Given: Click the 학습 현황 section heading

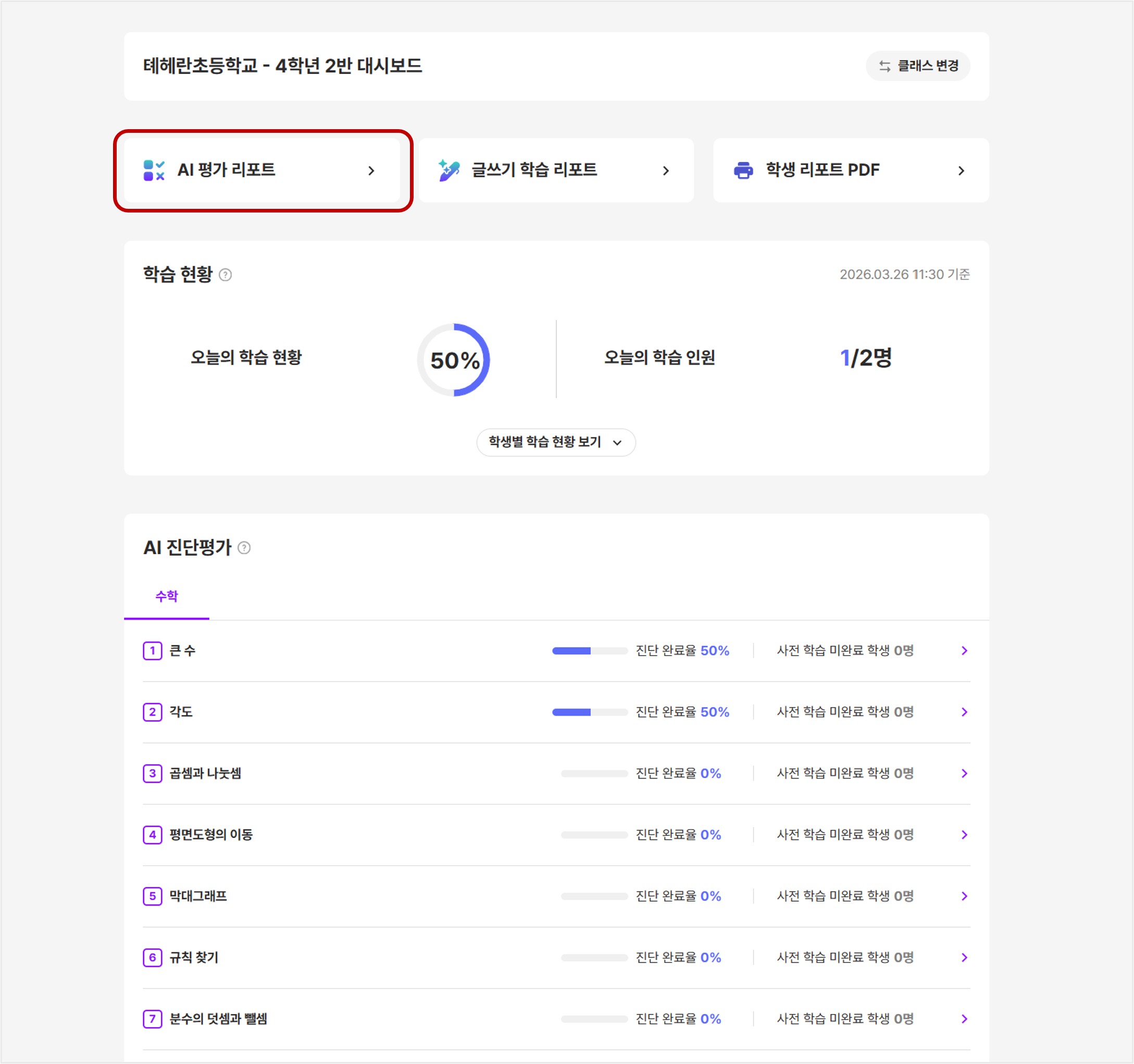Looking at the screenshot, I should tap(178, 275).
